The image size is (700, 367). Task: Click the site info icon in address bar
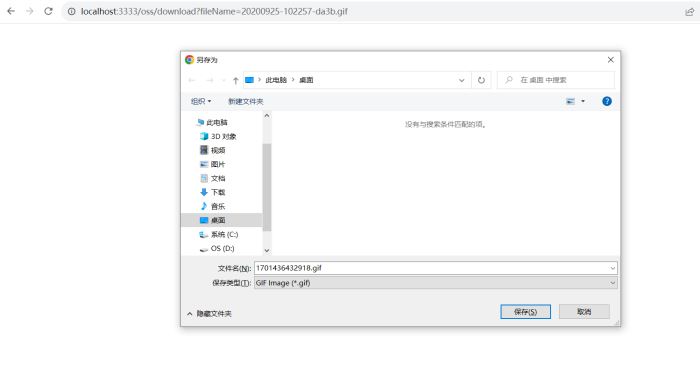(x=71, y=12)
